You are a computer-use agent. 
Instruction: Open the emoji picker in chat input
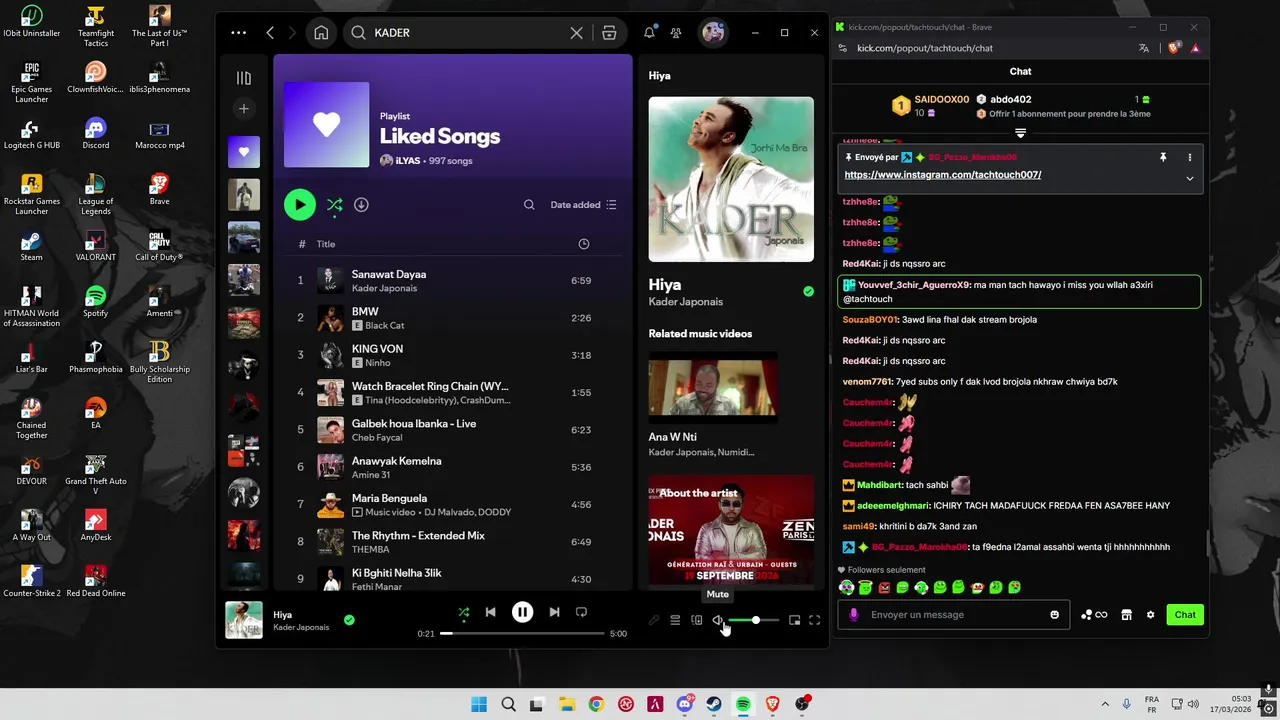point(1054,615)
